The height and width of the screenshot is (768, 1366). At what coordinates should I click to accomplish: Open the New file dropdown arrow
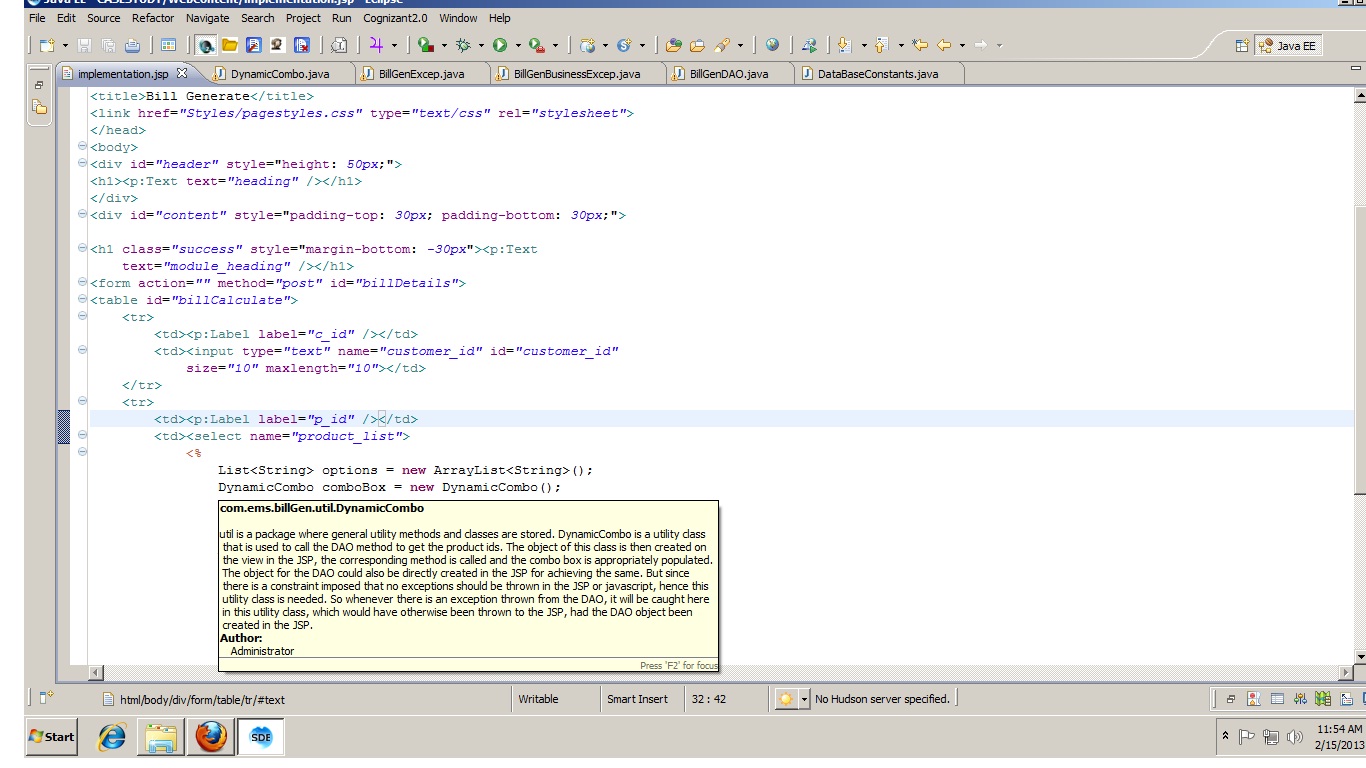pyautogui.click(x=65, y=45)
